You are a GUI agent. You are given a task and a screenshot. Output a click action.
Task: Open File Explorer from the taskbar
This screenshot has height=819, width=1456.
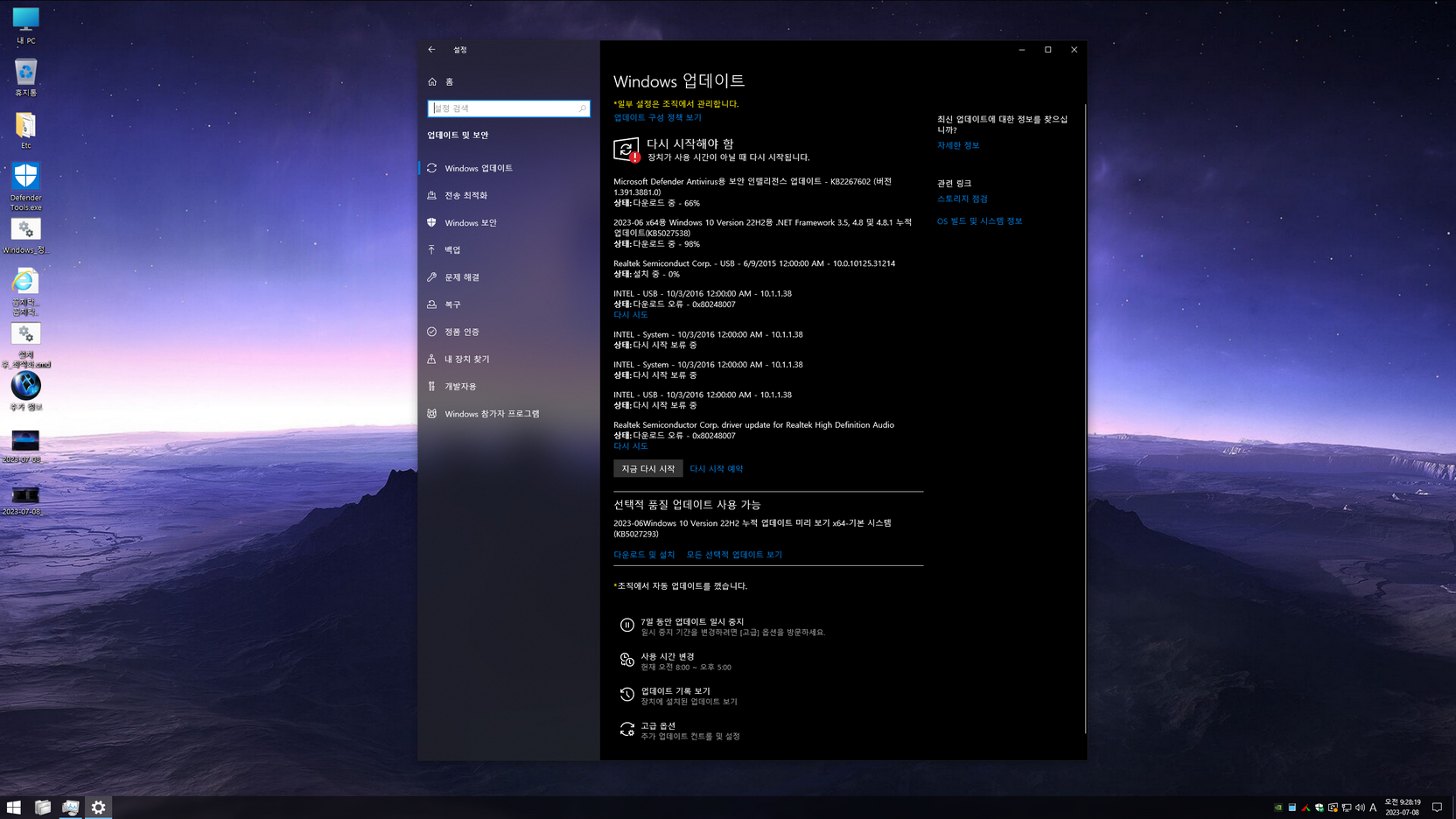(x=42, y=808)
